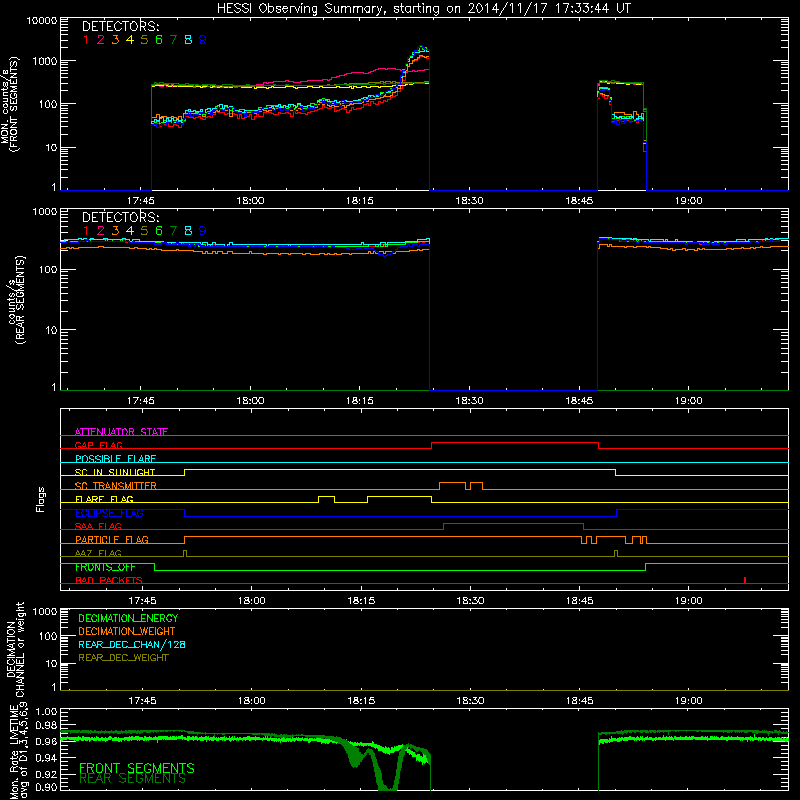Click green detector number 6 in front segments legend
This screenshot has height=800, width=800.
coord(159,40)
